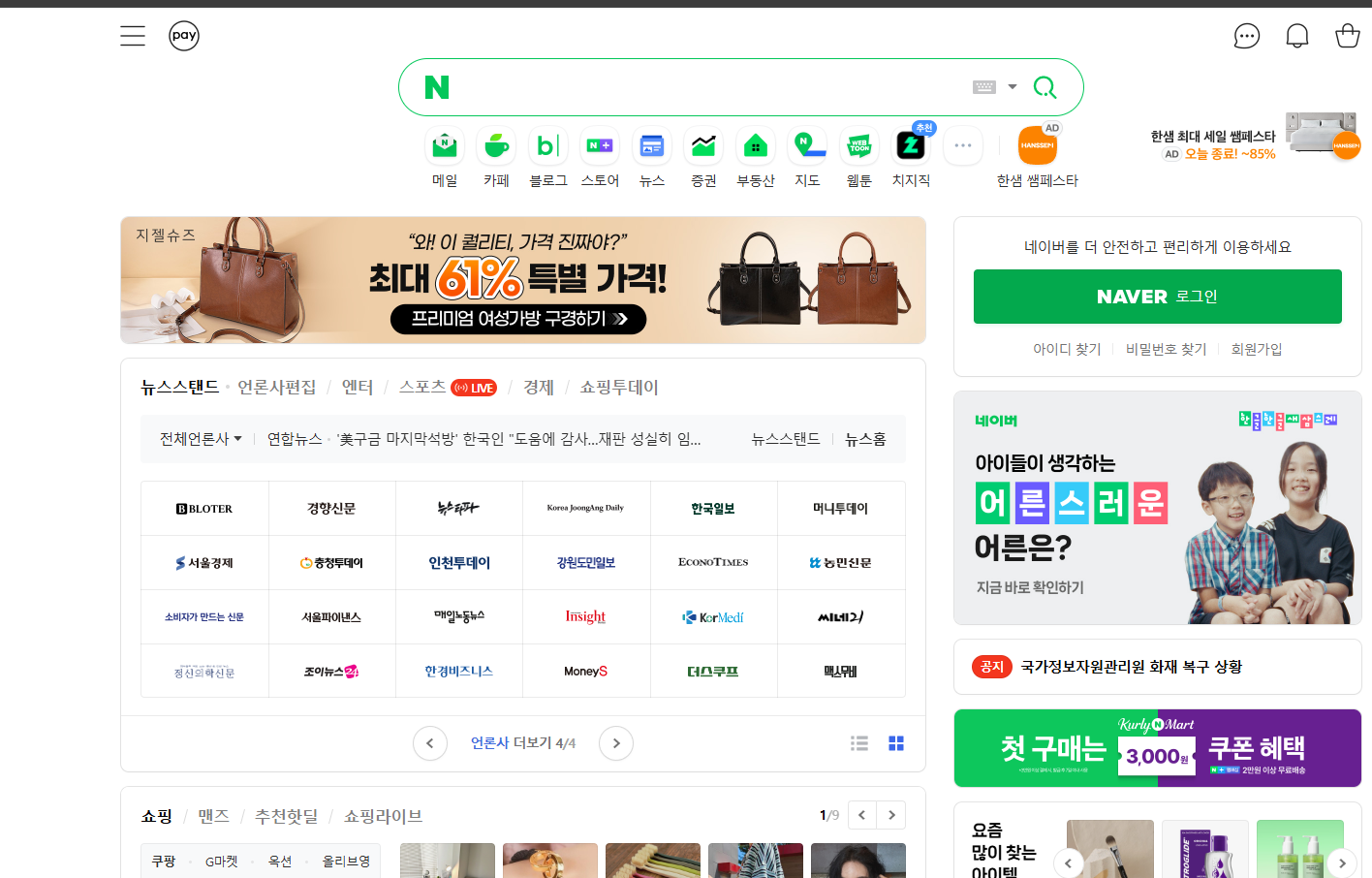Screen dimensions: 1372x878
Task: Select 뉴스스탠드 tab
Action: click(180, 388)
